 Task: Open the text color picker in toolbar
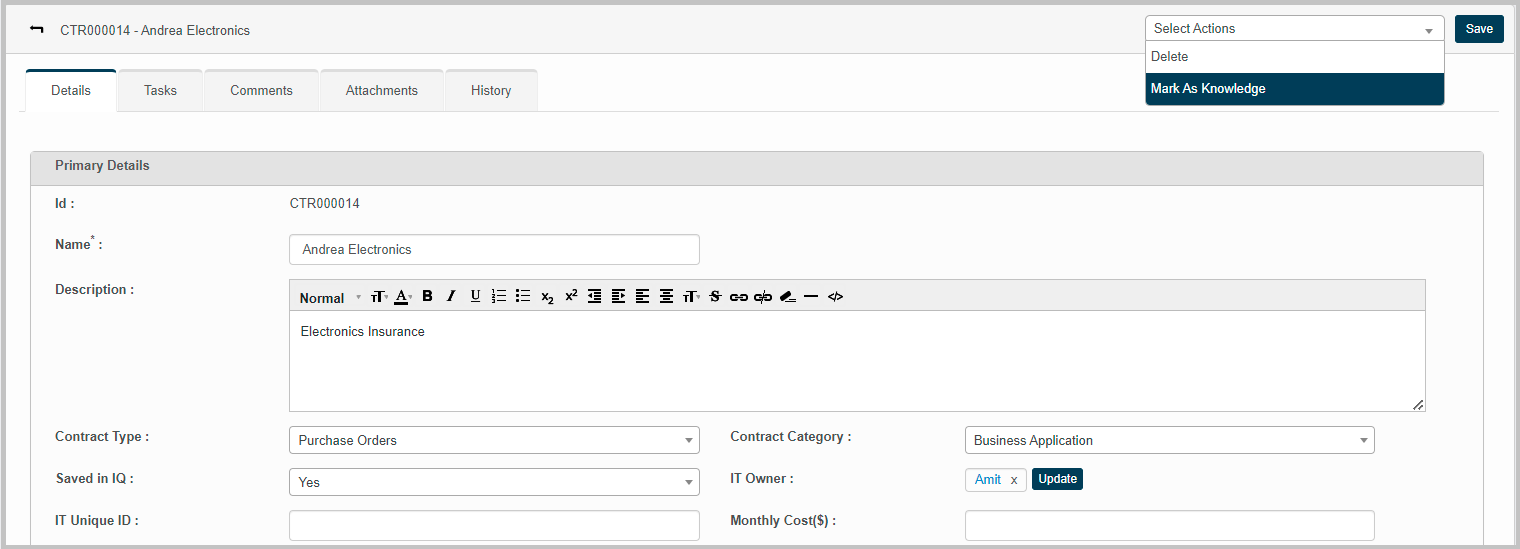(402, 296)
